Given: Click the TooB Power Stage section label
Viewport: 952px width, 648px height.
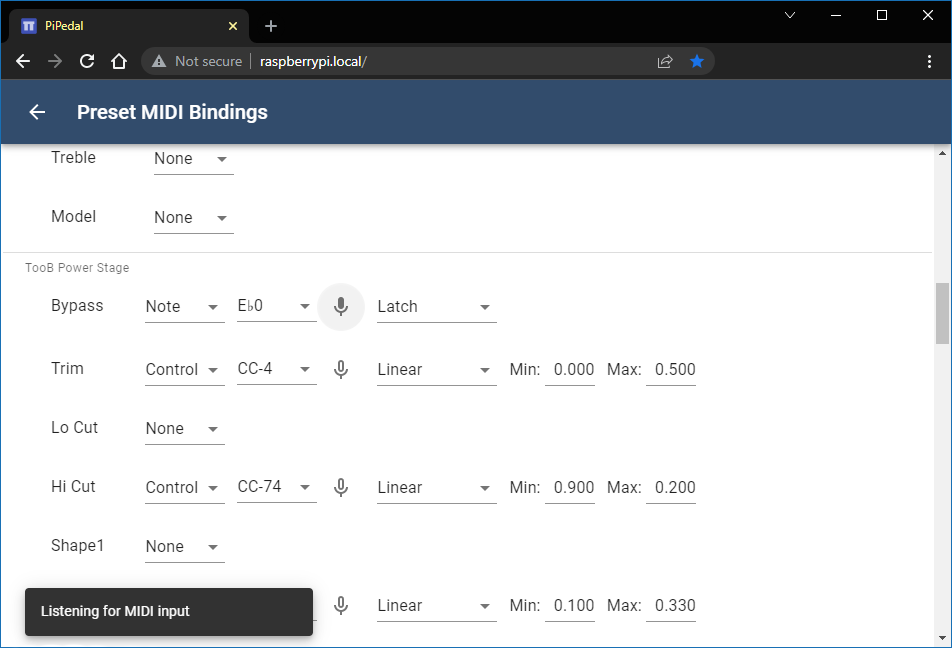Looking at the screenshot, I should pos(77,268).
